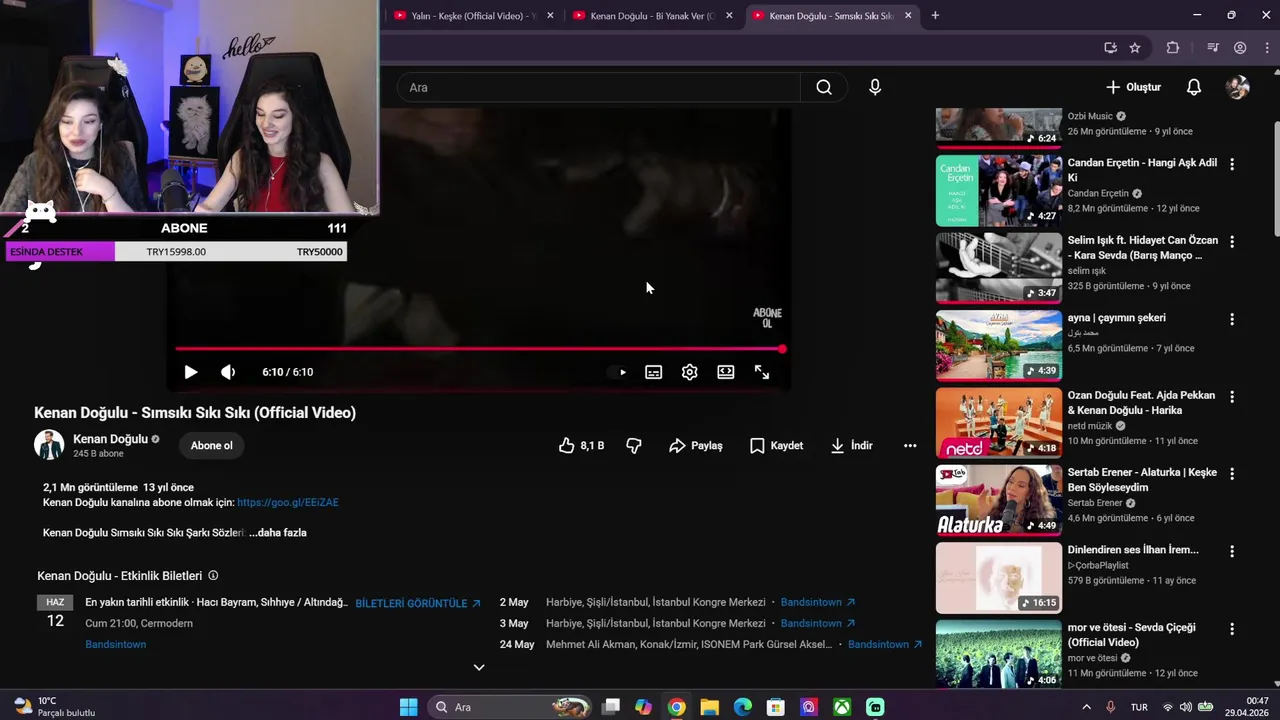Viewport: 1280px width, 720px height.
Task: Open the goo.gl/EEiZAE link in the description
Action: (x=288, y=502)
